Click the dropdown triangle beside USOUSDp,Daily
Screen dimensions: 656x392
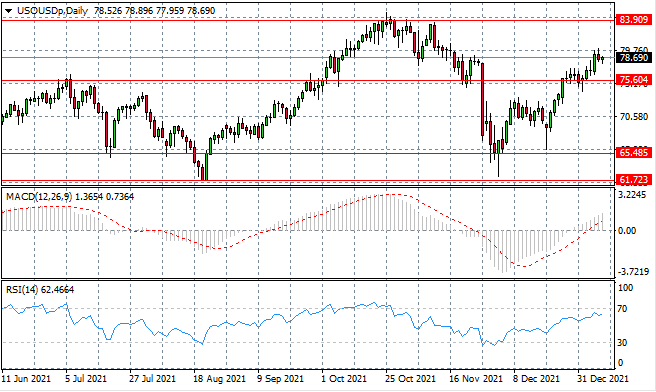click(8, 11)
